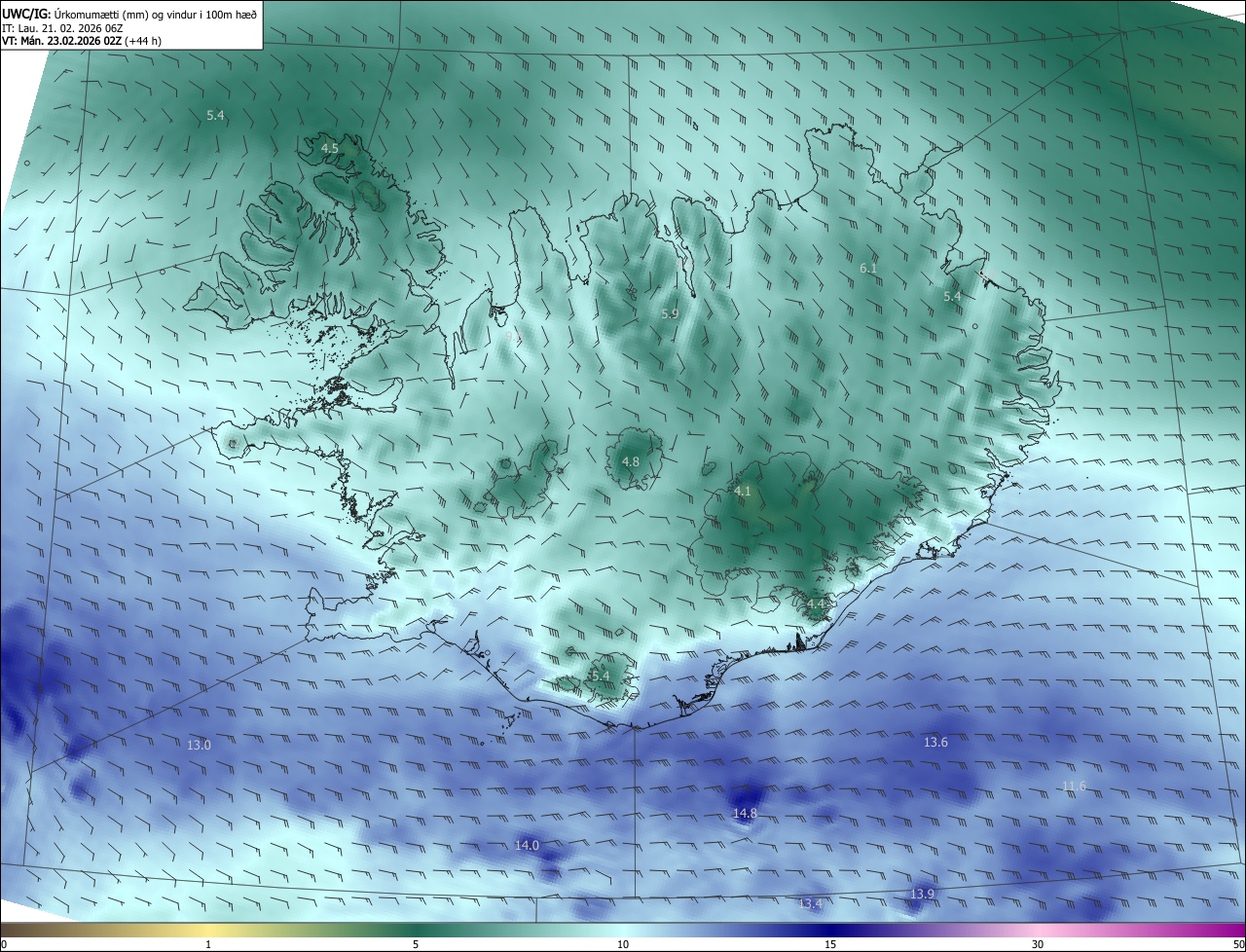This screenshot has width=1246, height=952.
Task: Click the 13.0 precipitation label
Action: (x=198, y=744)
